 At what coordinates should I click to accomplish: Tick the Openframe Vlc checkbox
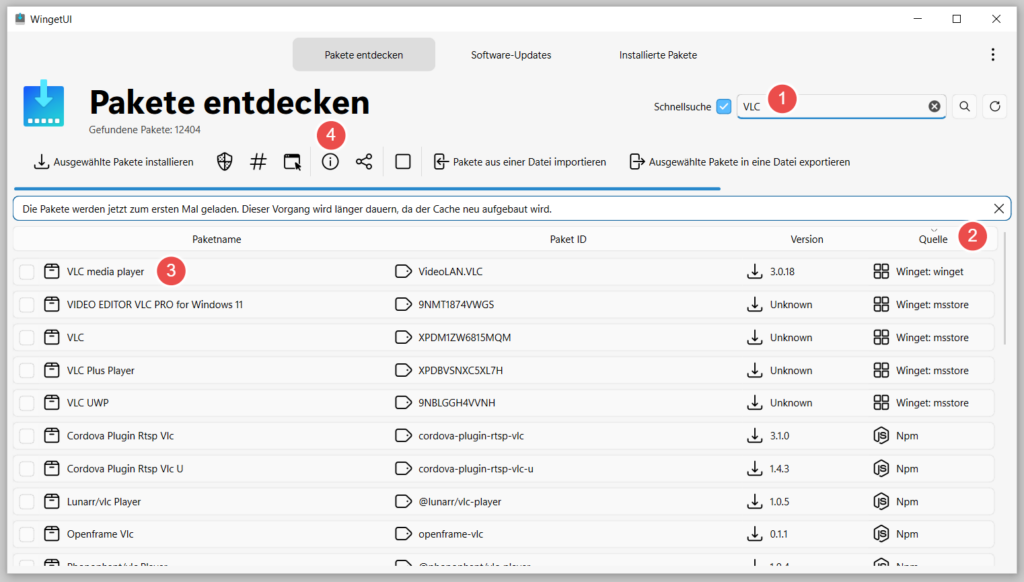click(x=27, y=534)
